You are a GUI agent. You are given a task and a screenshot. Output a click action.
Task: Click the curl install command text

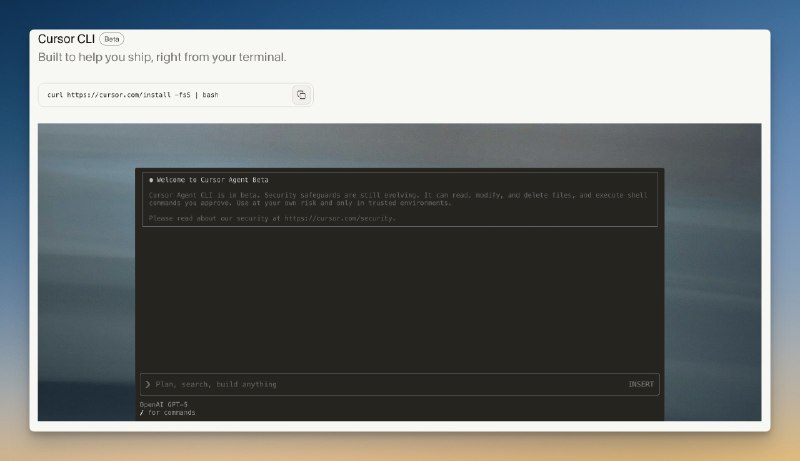[x=133, y=95]
